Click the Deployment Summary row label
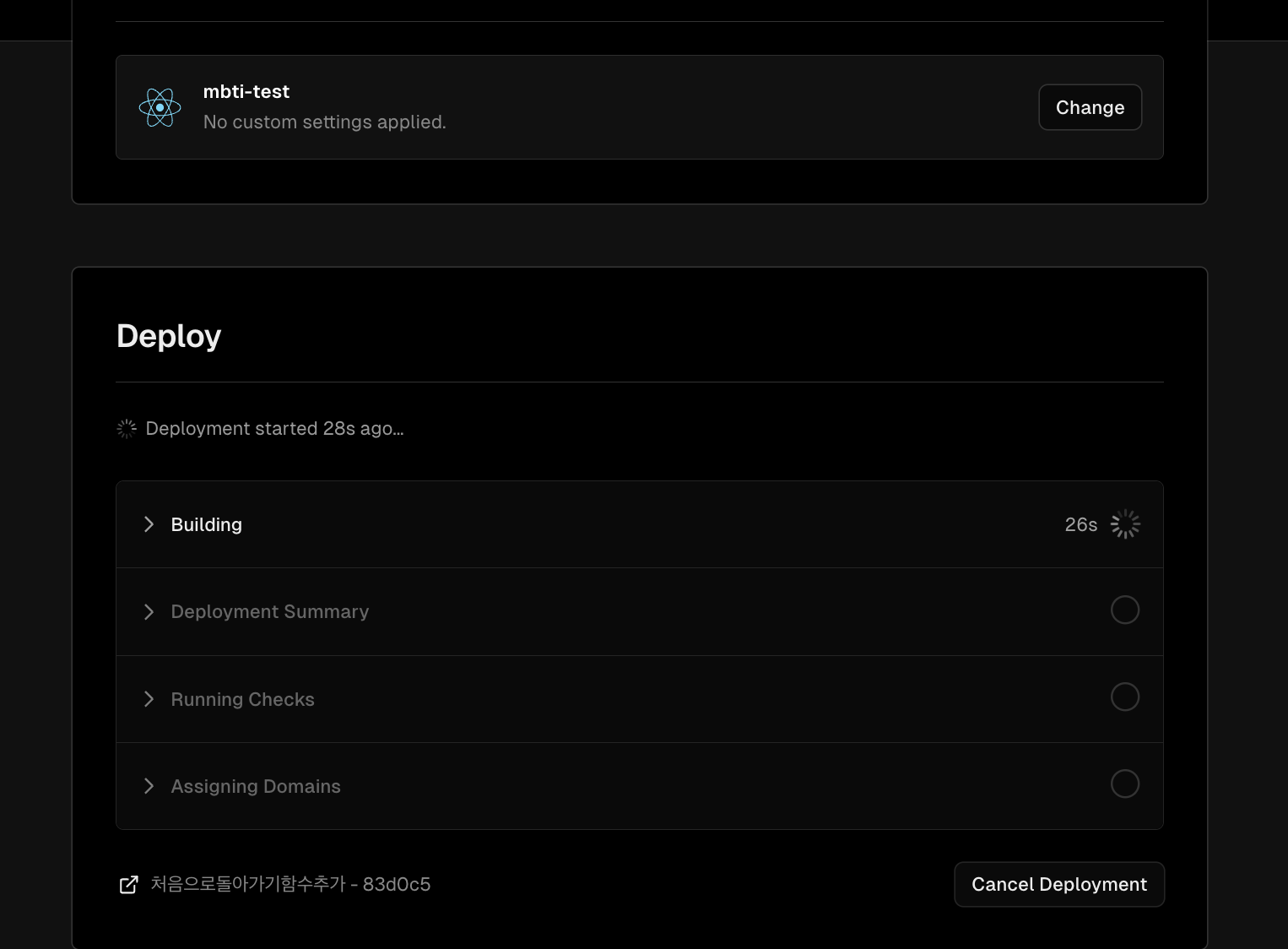This screenshot has width=1288, height=949. click(x=270, y=612)
